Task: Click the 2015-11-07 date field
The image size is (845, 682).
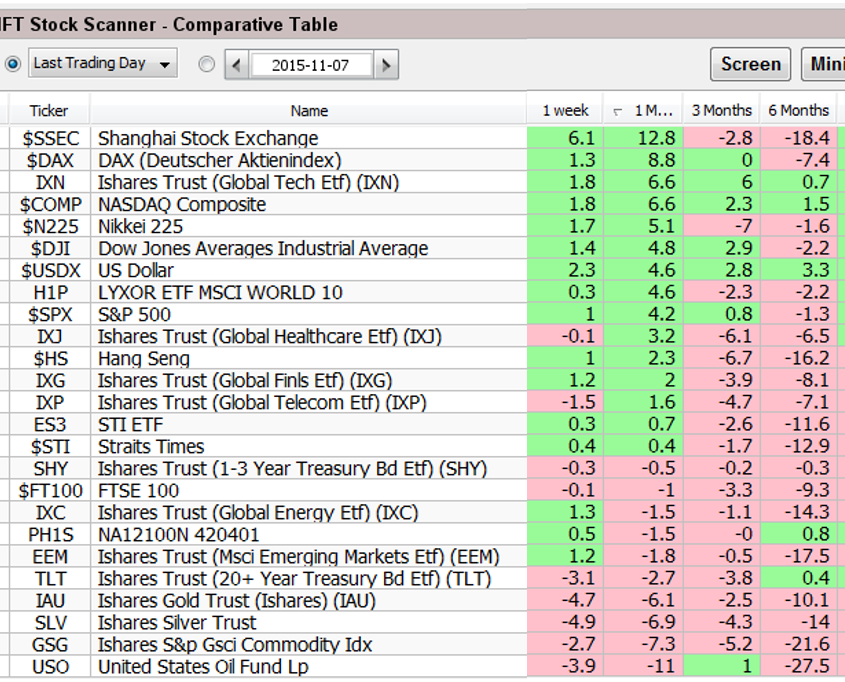Action: (x=311, y=65)
